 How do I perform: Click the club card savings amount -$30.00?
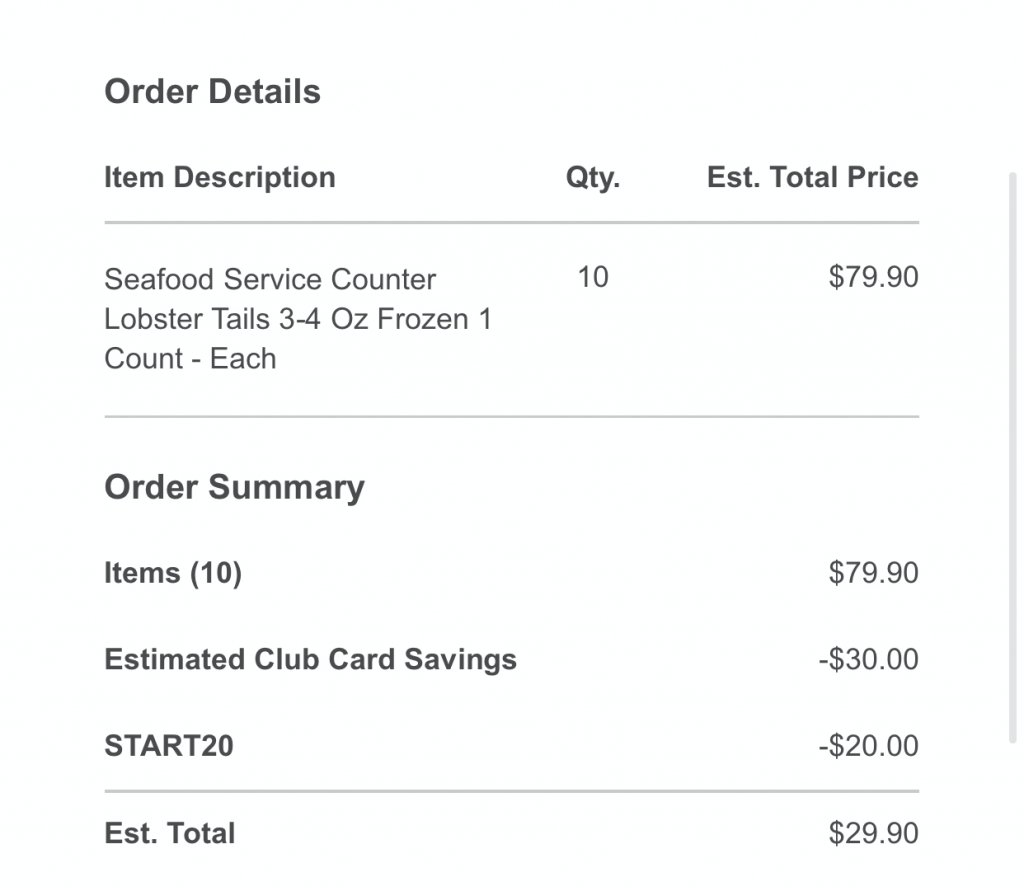(x=868, y=660)
